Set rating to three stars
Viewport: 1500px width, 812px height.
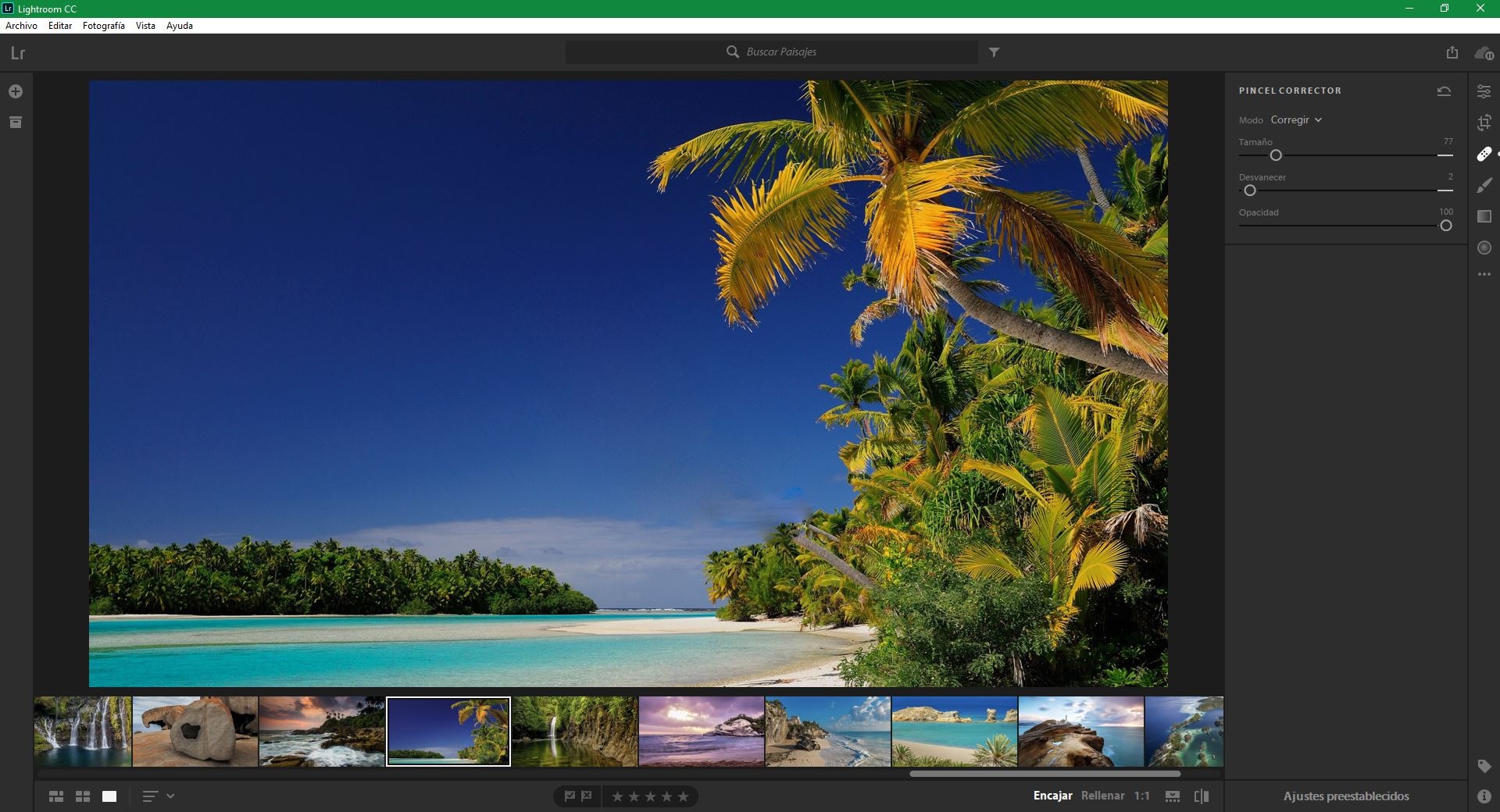(650, 796)
